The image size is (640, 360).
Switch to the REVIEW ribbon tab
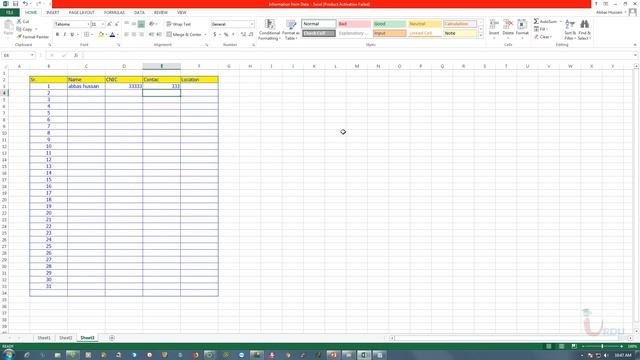pyautogui.click(x=161, y=13)
